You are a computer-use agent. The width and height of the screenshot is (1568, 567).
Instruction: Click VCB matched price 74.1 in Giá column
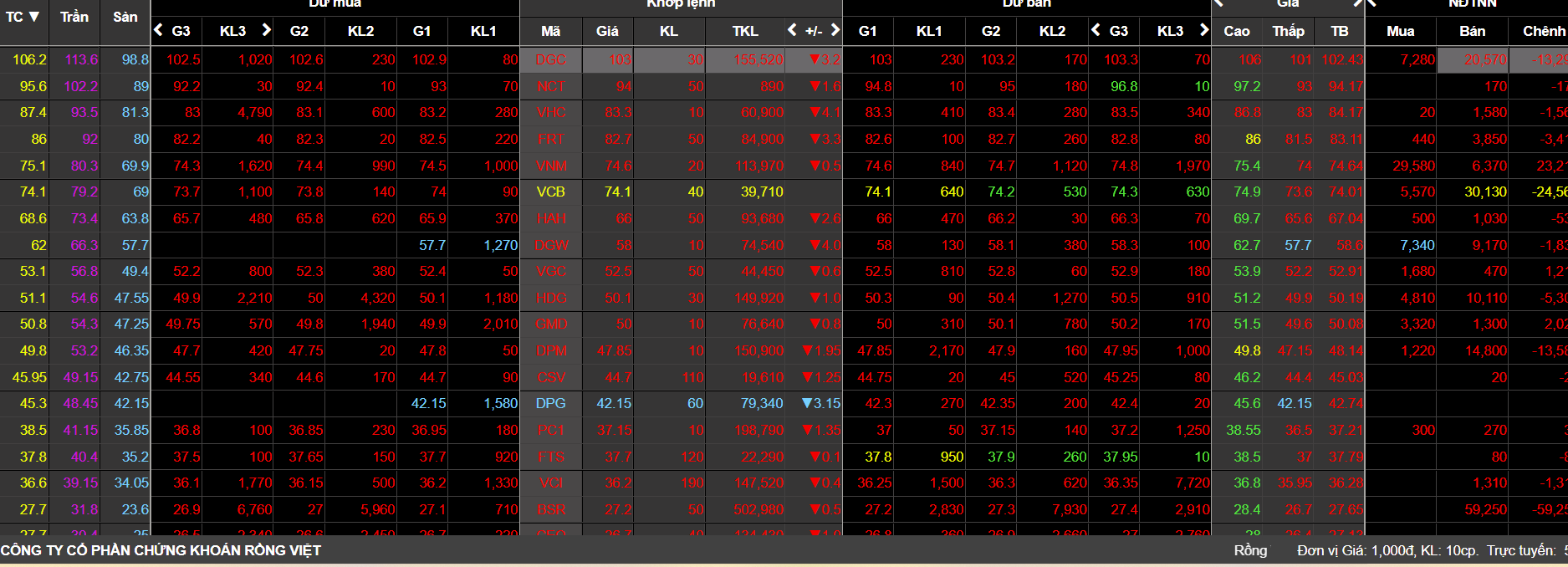(617, 192)
